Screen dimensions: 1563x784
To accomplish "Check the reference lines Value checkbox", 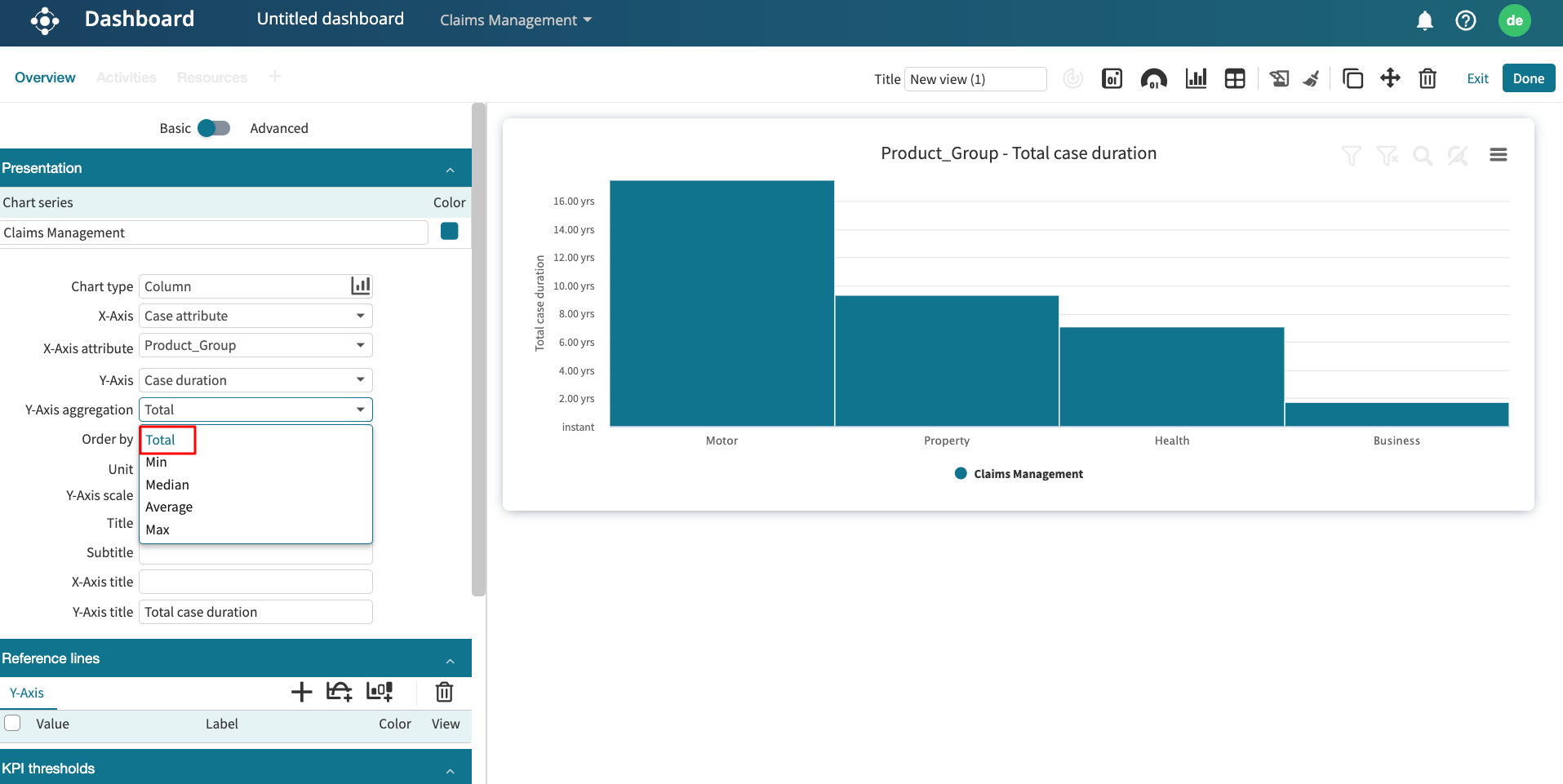I will (13, 723).
